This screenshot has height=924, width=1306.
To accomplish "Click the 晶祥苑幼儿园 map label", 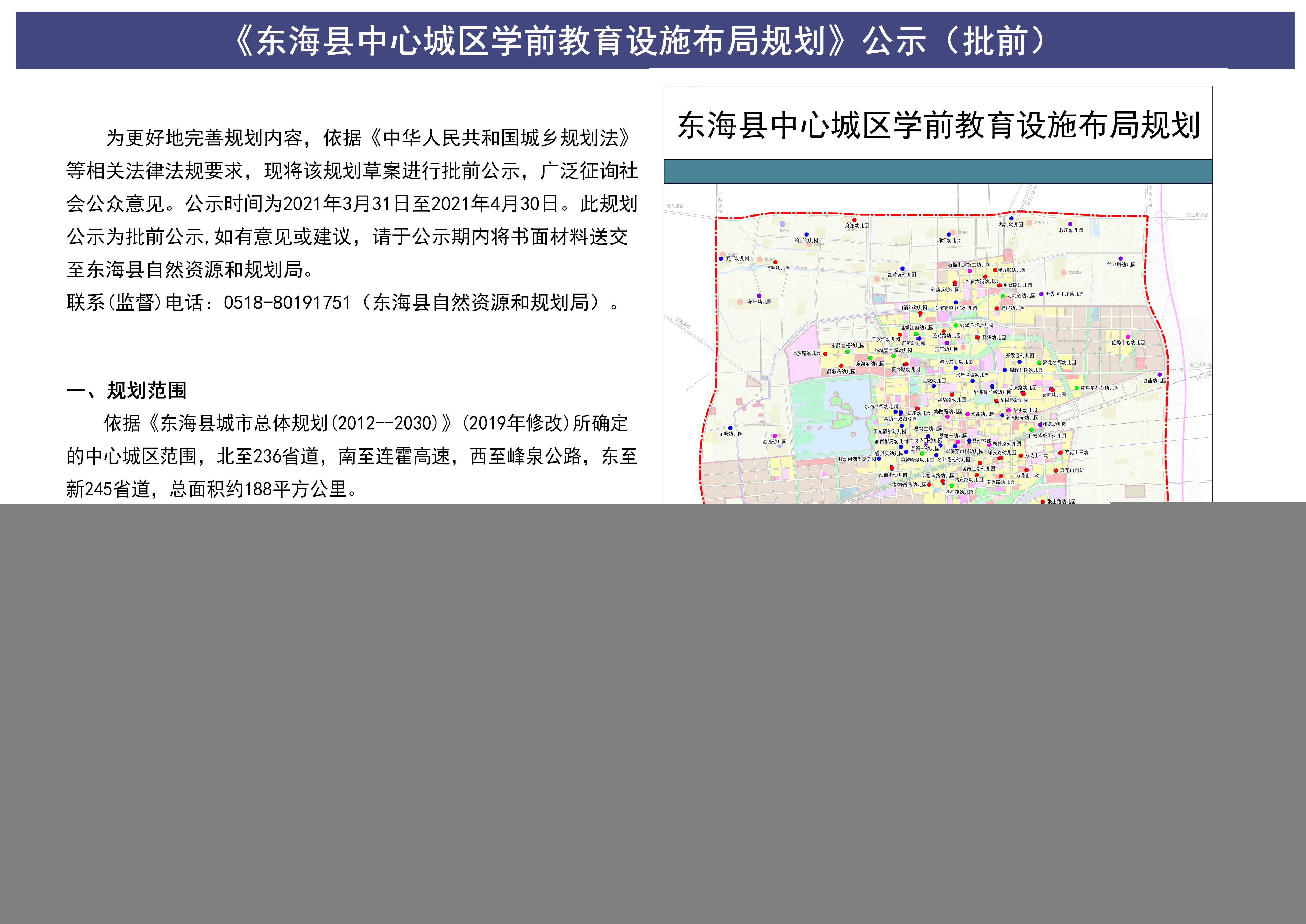I will (960, 492).
